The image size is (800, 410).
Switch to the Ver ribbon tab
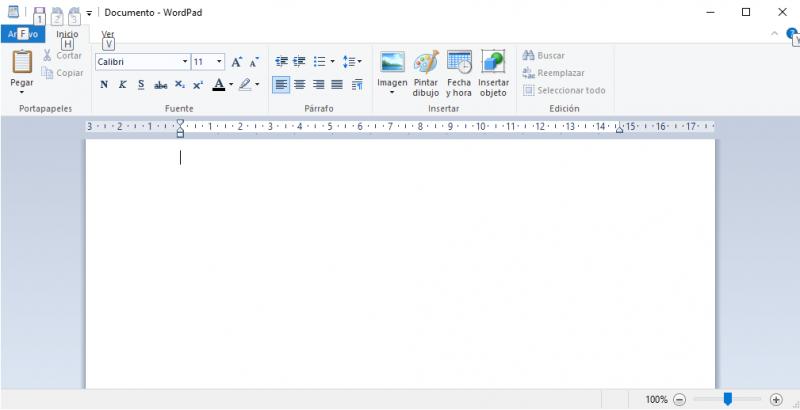(x=108, y=34)
